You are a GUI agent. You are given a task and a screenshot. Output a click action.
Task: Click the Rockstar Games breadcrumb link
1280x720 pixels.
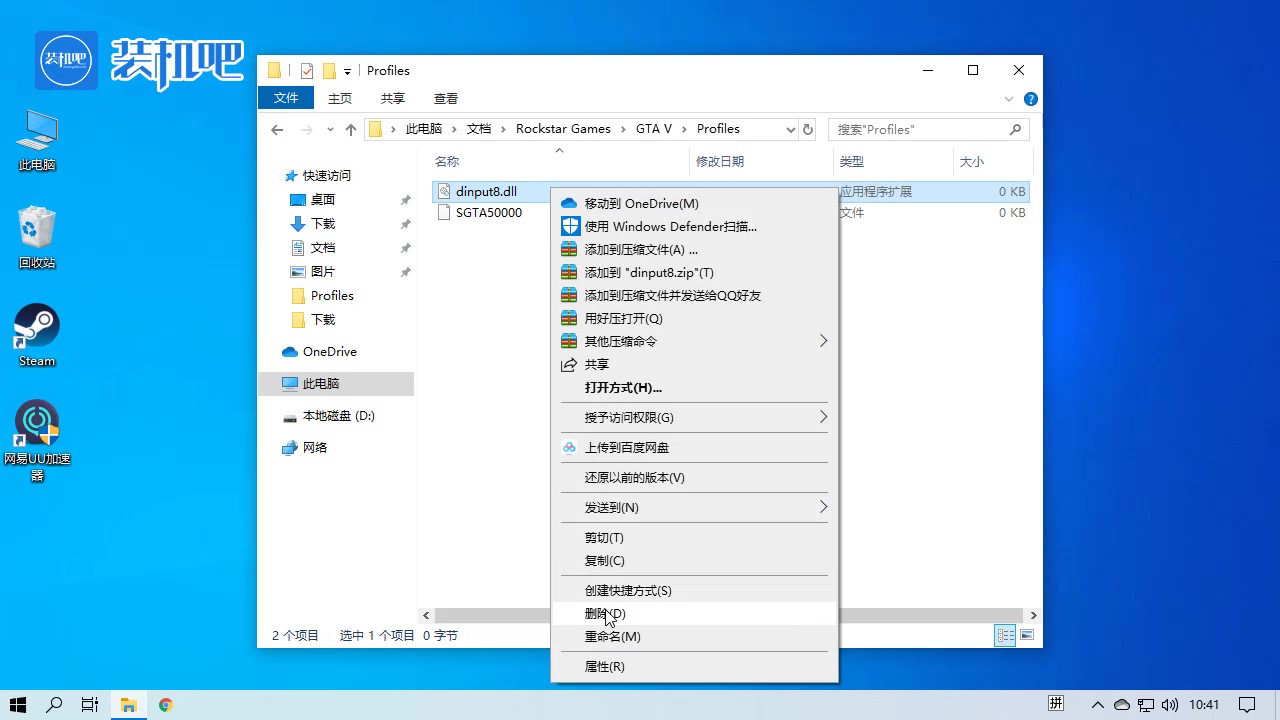[563, 129]
